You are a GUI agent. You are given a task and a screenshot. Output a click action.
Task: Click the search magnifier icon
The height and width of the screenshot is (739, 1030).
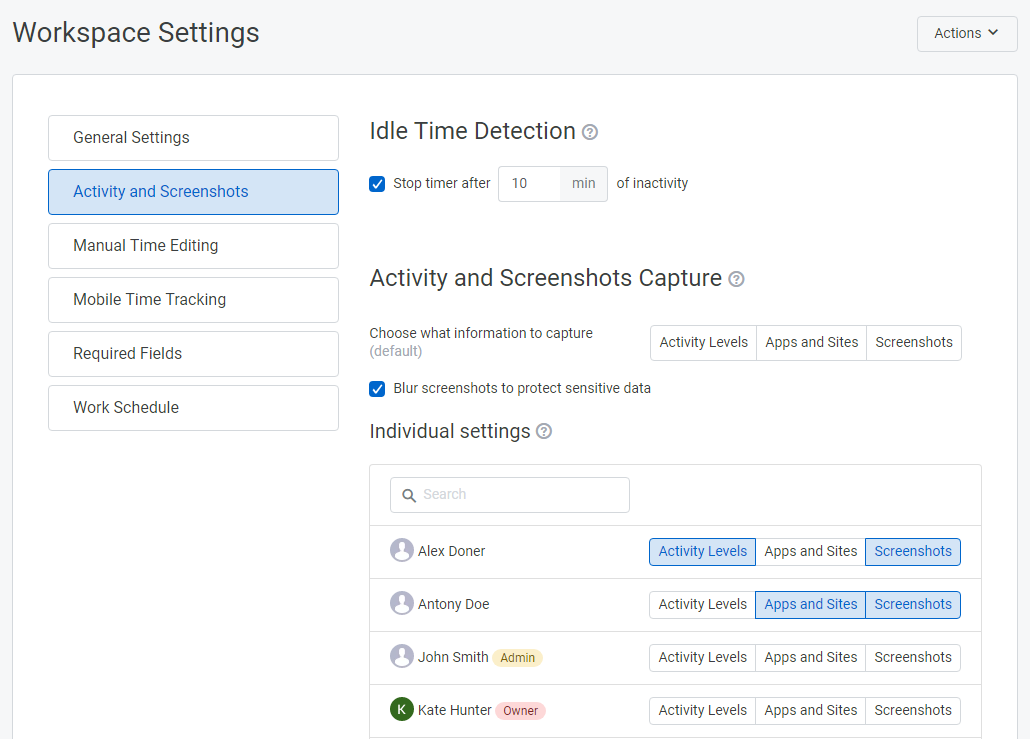point(409,495)
